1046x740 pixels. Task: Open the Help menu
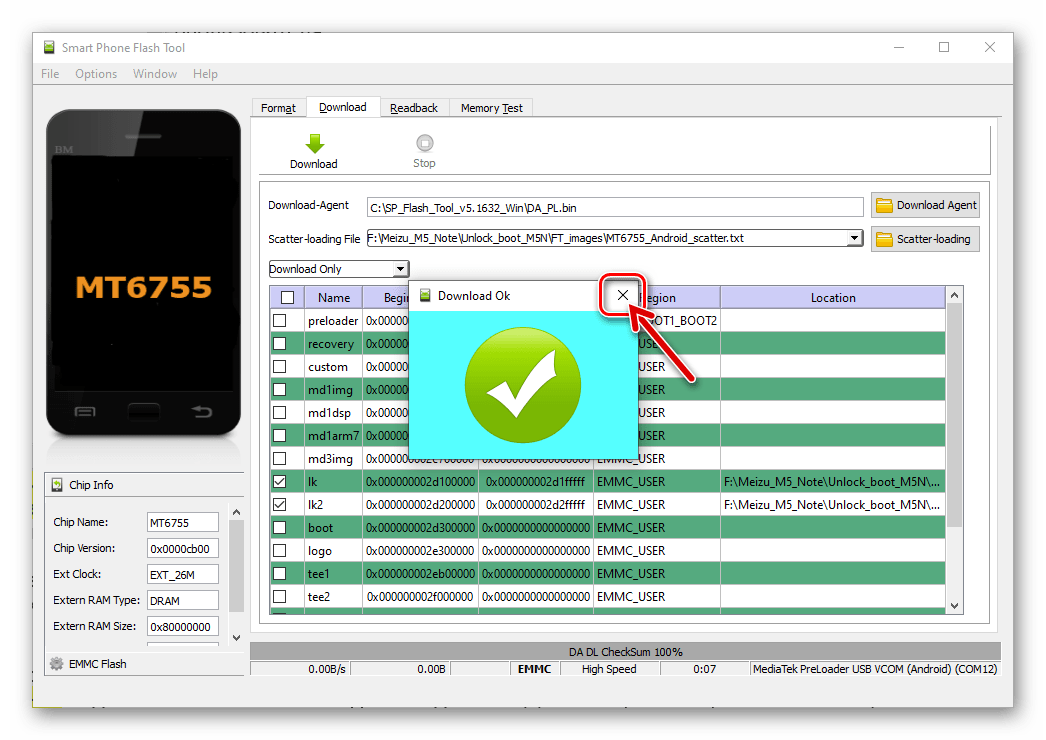tap(205, 74)
